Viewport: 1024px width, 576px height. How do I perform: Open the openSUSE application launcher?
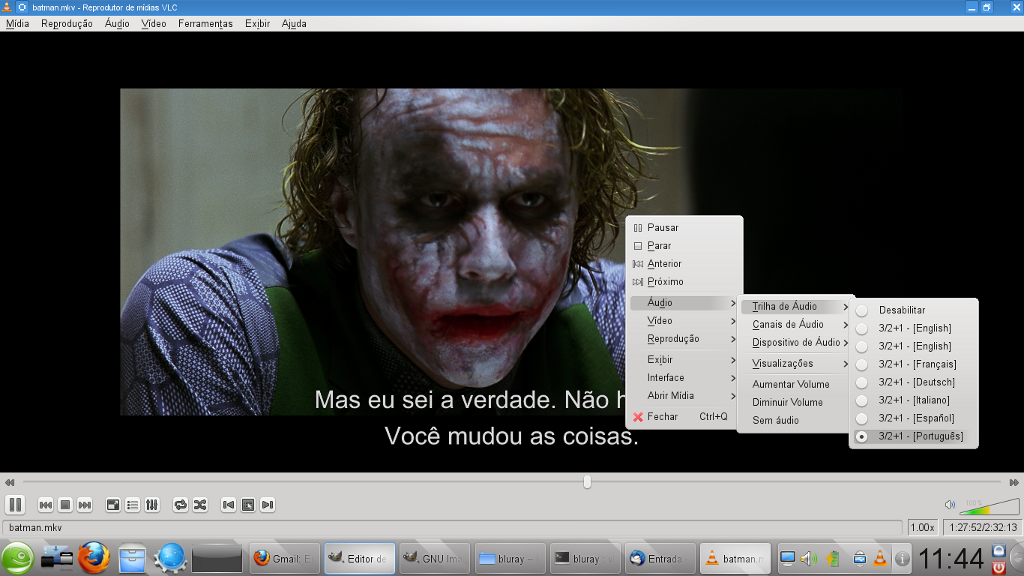coord(18,558)
